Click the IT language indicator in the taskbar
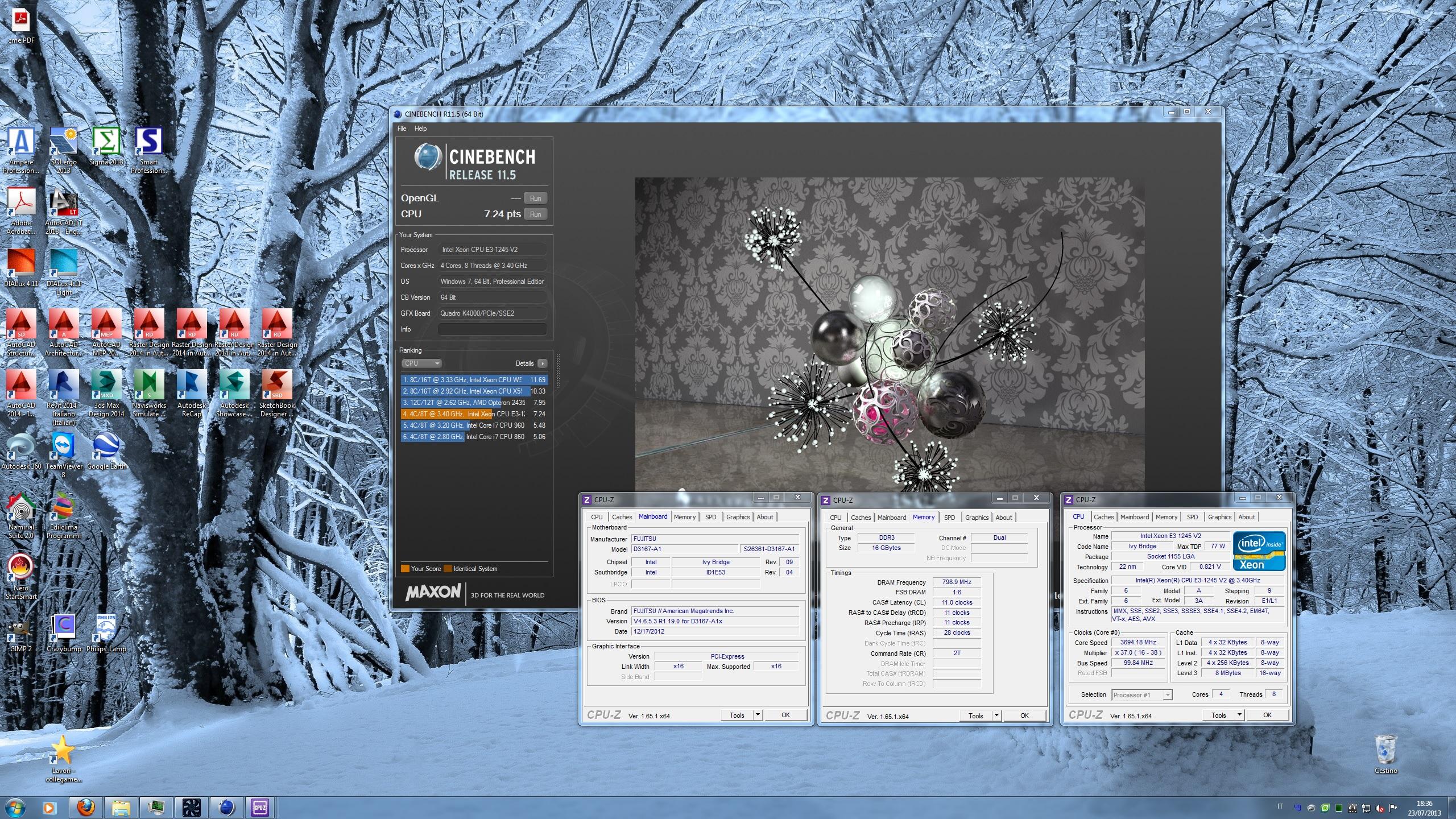This screenshot has height=819, width=1456. (1280, 806)
